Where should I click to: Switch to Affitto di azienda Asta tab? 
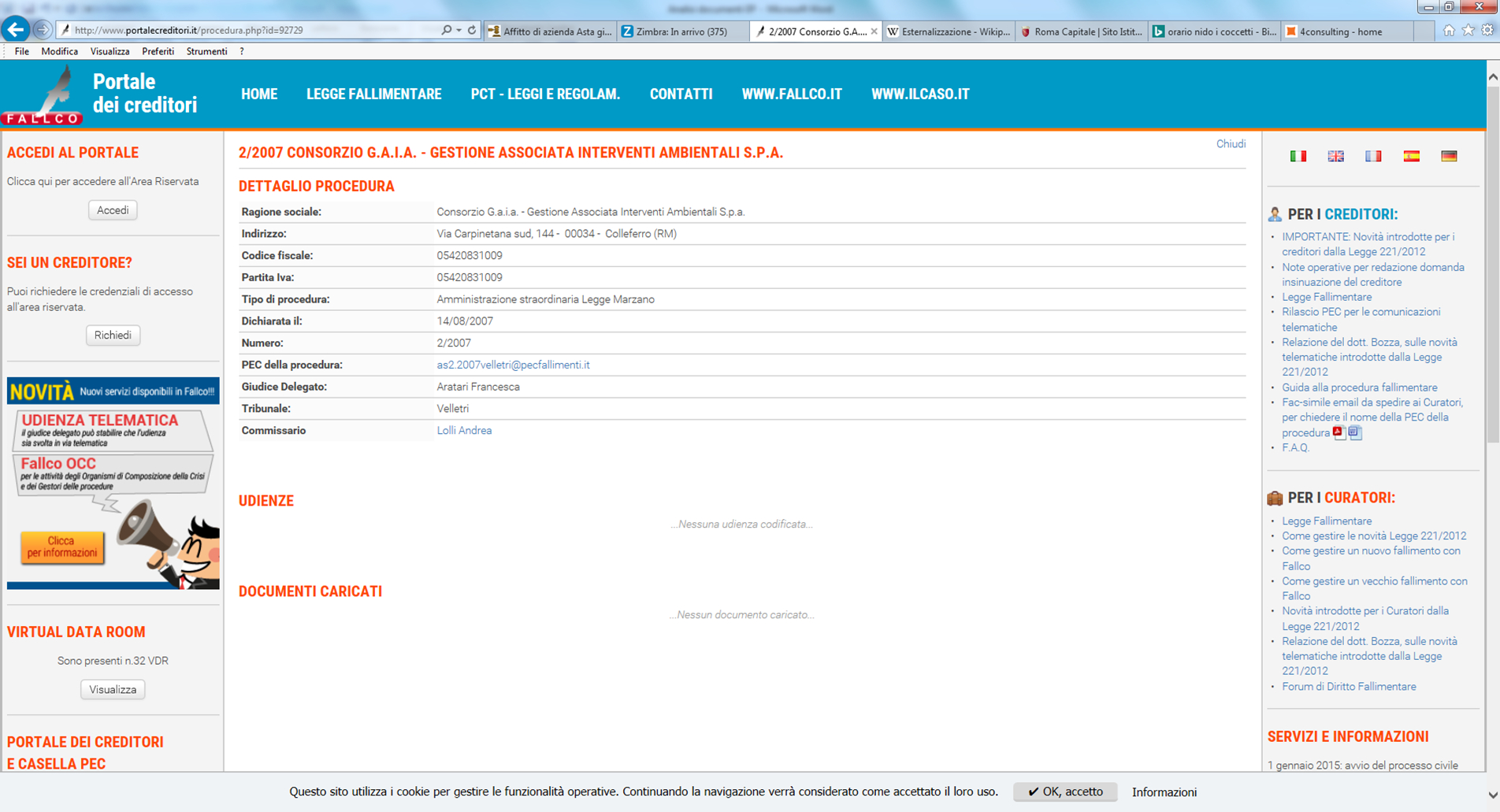point(550,32)
